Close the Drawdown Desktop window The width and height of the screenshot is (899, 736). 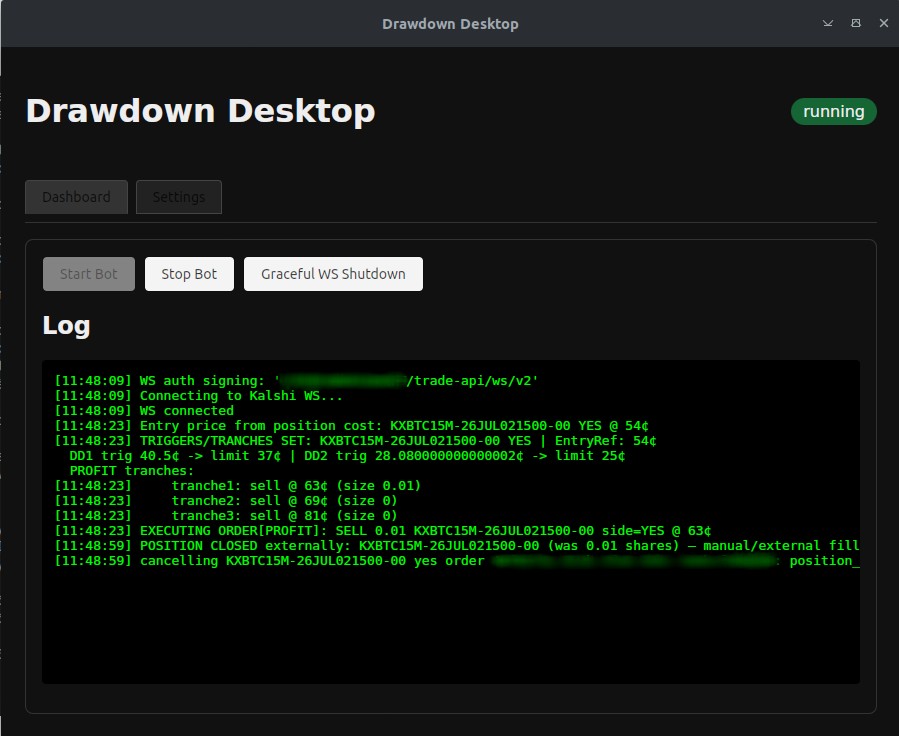pos(884,23)
